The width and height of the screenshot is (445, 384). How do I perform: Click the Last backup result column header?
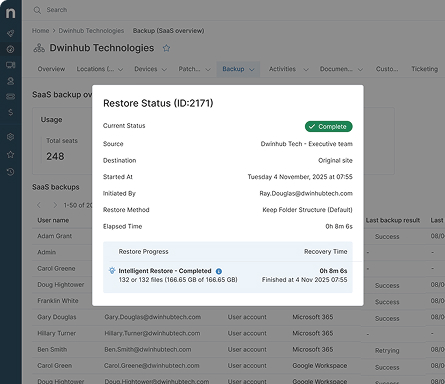click(393, 220)
